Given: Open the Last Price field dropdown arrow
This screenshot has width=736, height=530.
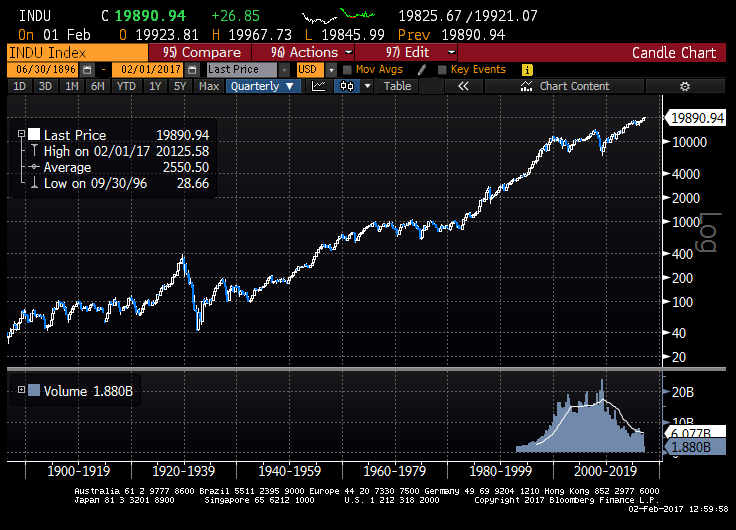Looking at the screenshot, I should [284, 70].
